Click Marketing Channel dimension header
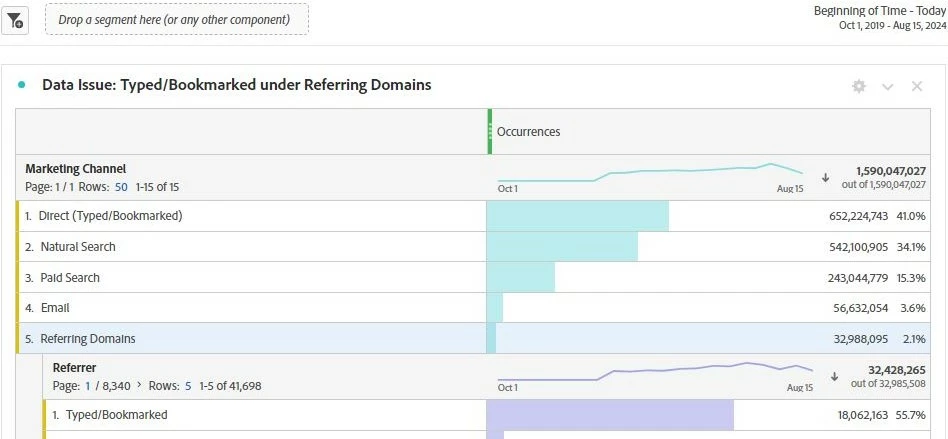This screenshot has width=948, height=439. (76, 169)
